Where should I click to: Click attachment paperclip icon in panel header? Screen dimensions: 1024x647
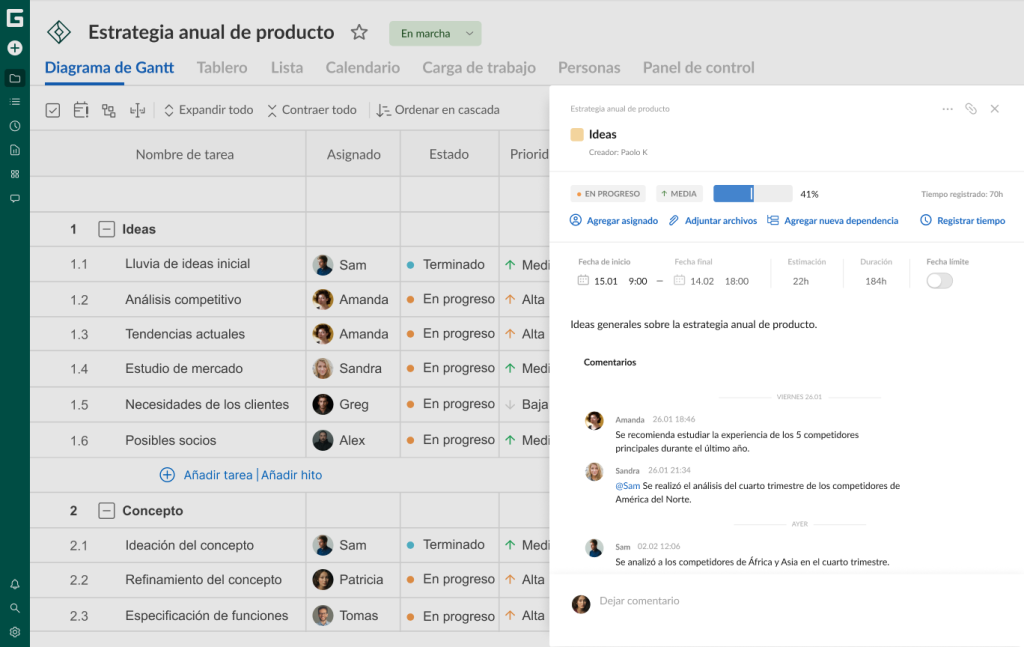(971, 109)
